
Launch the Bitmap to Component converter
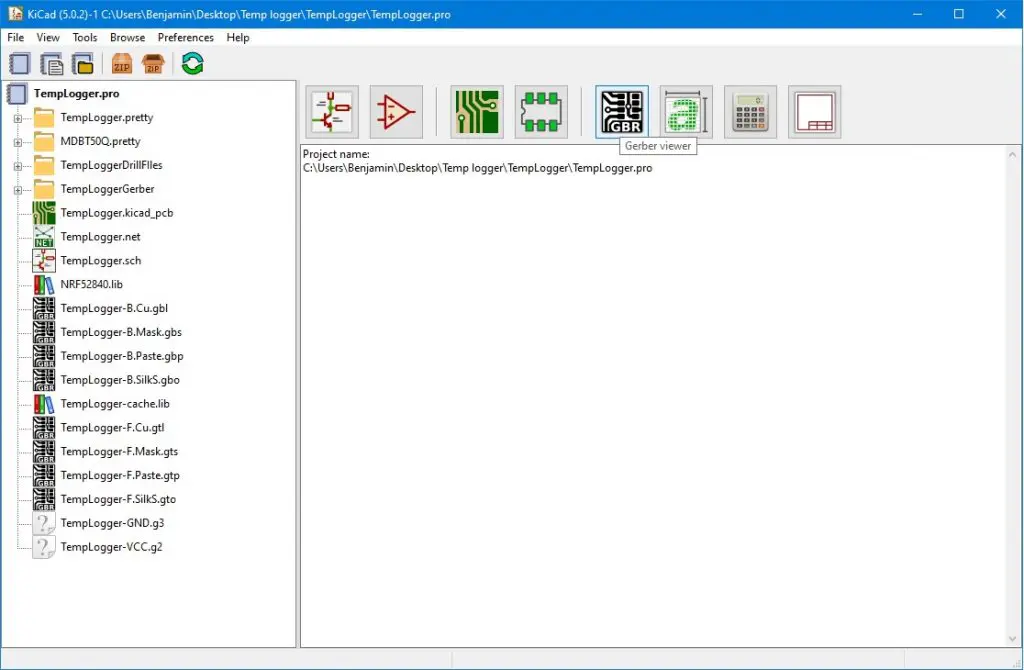point(686,112)
